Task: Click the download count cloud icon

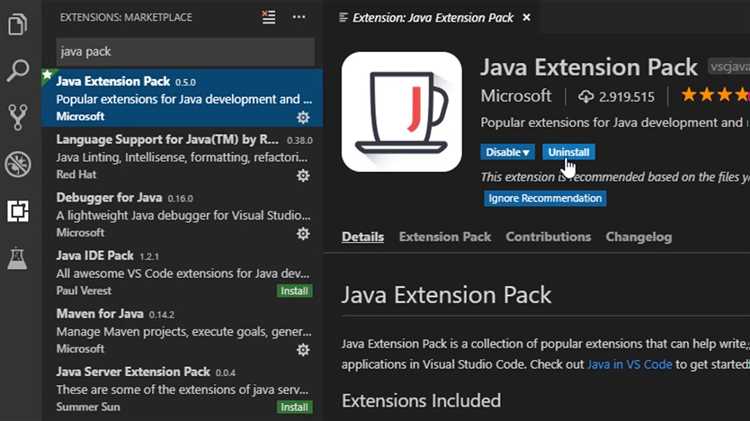Action: click(585, 97)
